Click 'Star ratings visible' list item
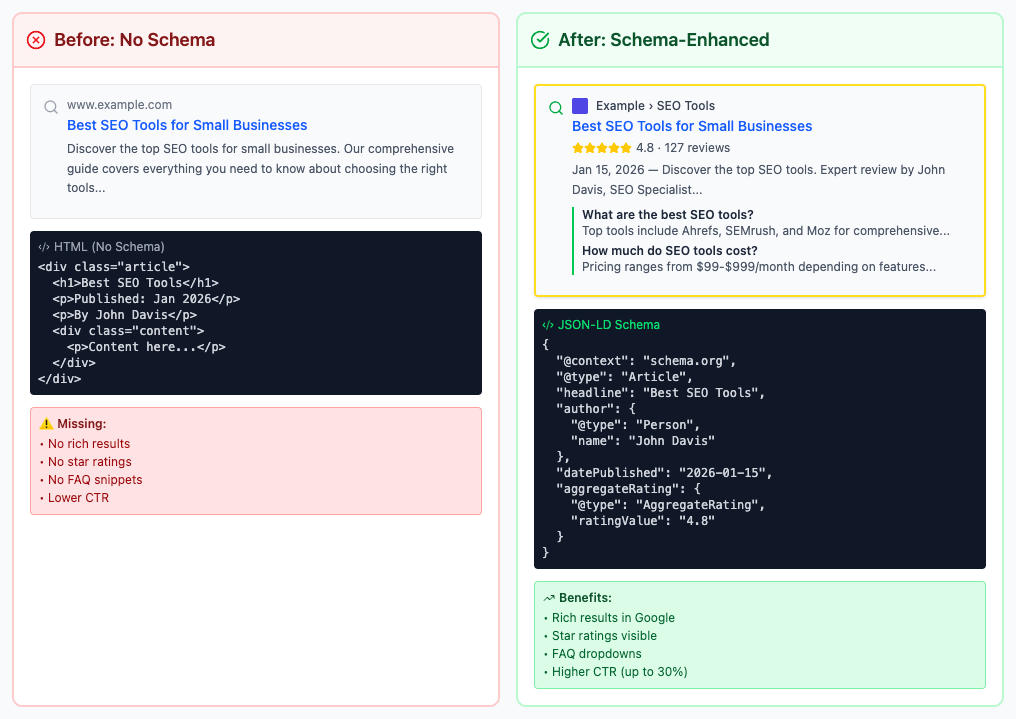This screenshot has height=719, width=1016. click(604, 636)
